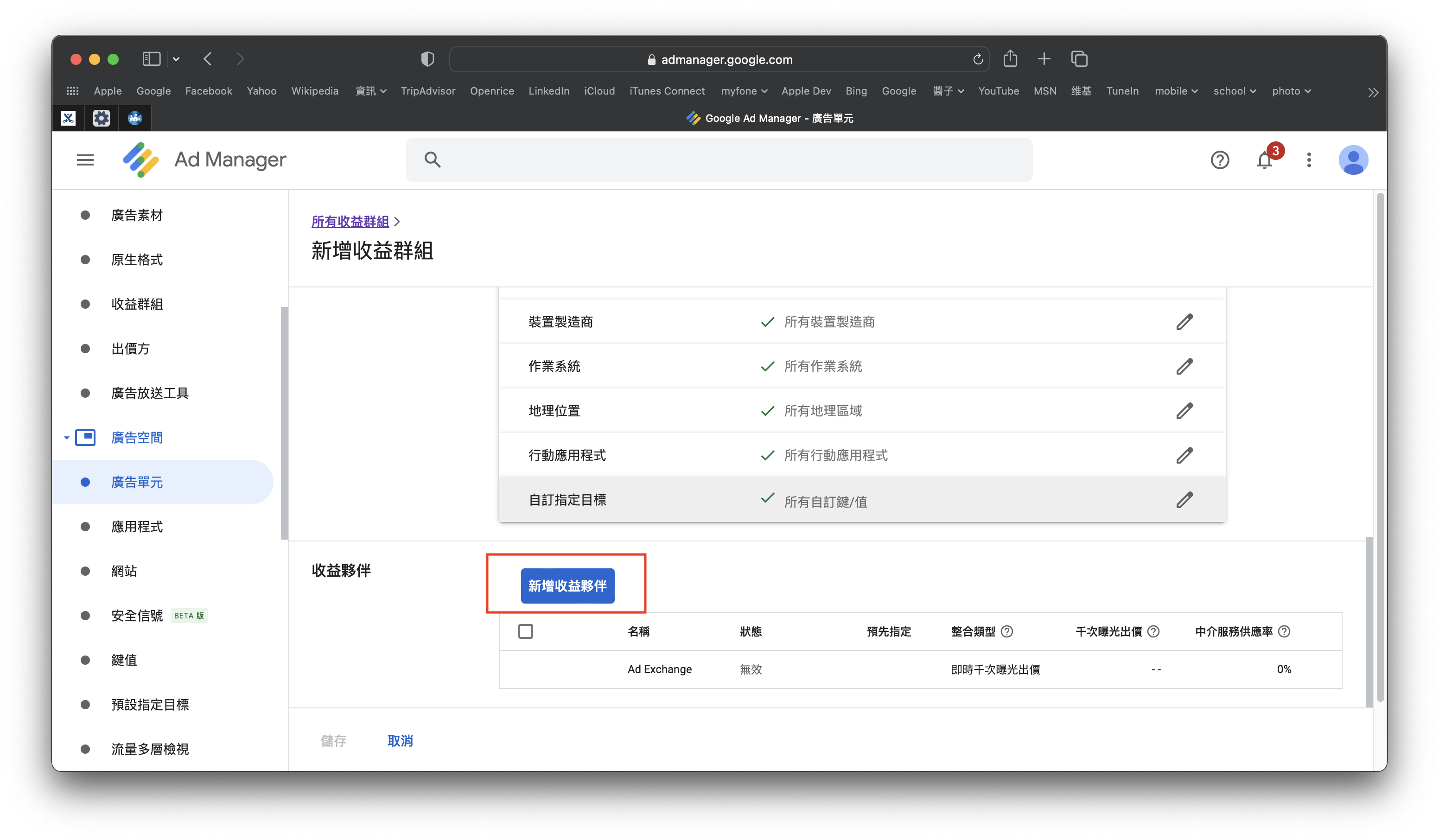Edit the 地理位置 targeting row

[x=1184, y=411]
